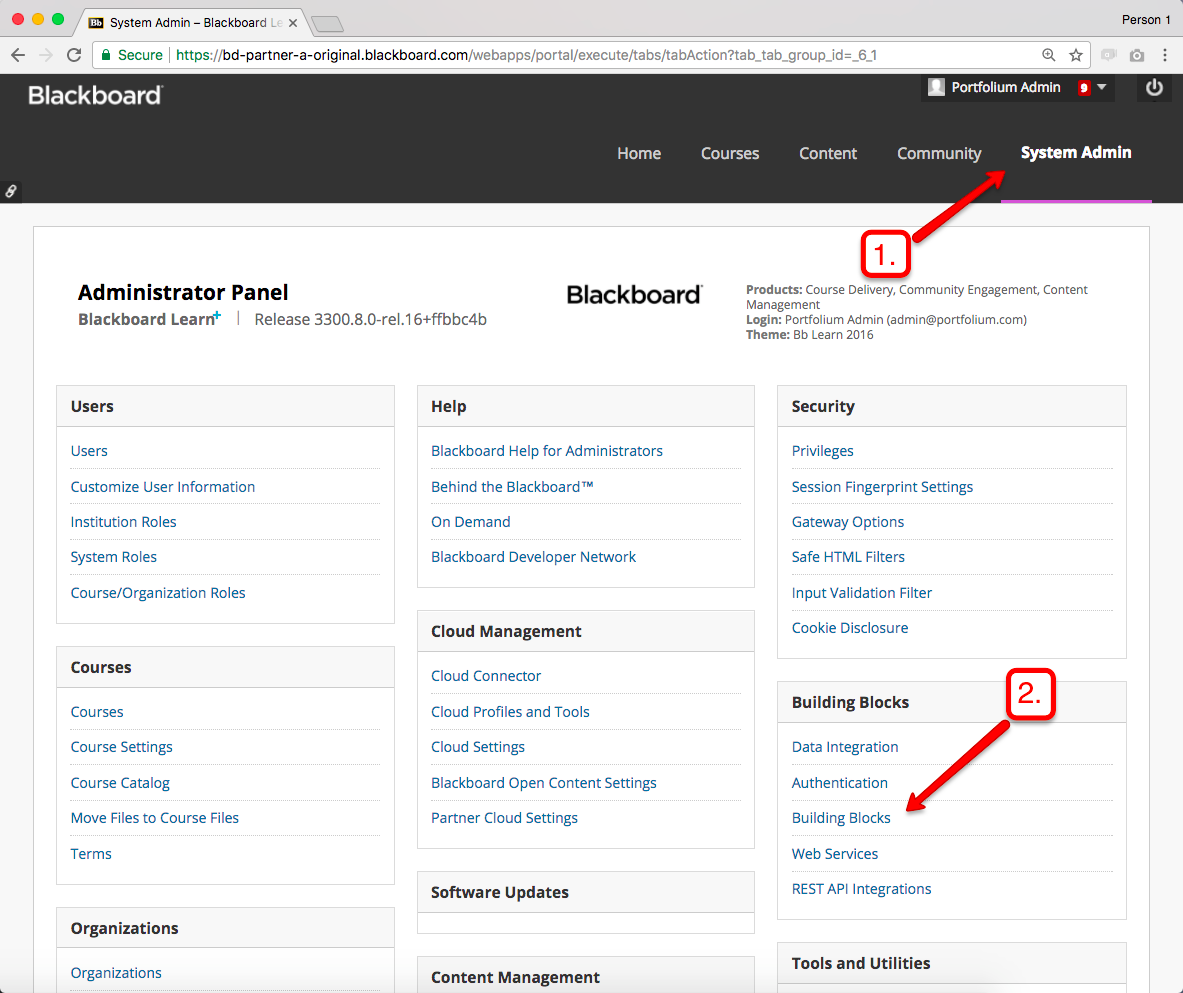This screenshot has height=993, width=1183.
Task: Open Data Integration
Action: 845,747
